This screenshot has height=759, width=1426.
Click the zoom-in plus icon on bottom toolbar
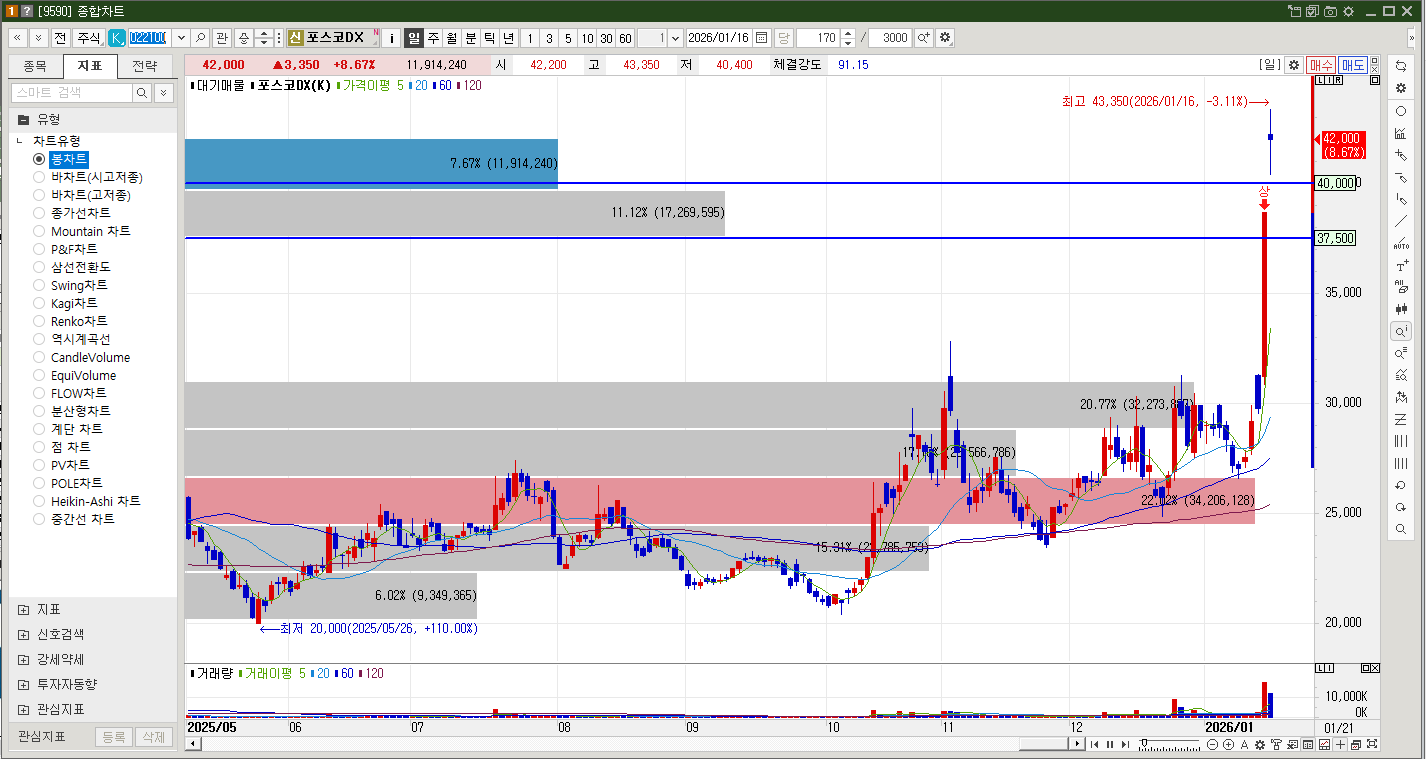[x=1229, y=744]
